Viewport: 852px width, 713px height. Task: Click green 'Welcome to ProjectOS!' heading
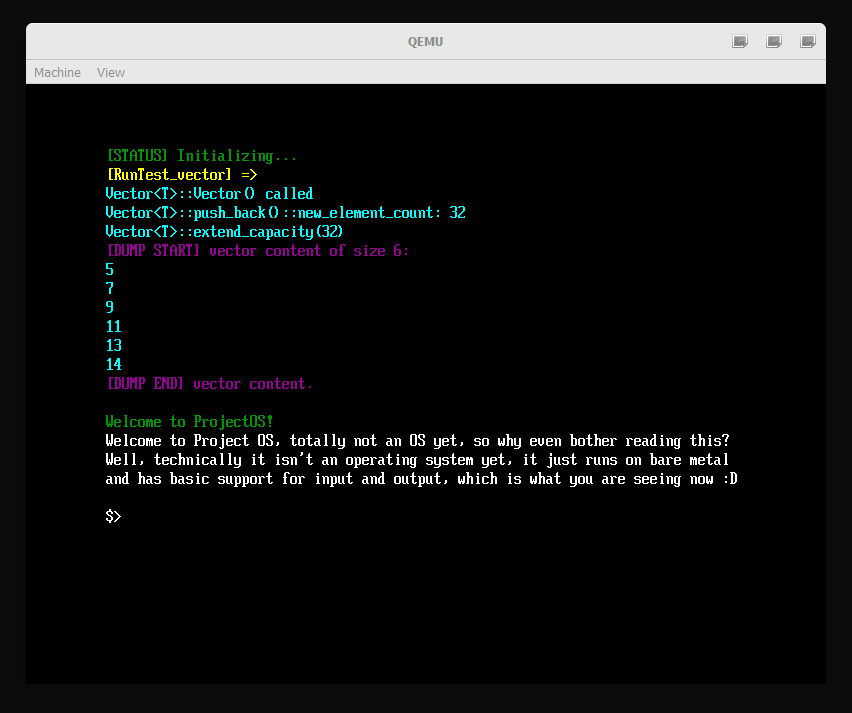(189, 422)
